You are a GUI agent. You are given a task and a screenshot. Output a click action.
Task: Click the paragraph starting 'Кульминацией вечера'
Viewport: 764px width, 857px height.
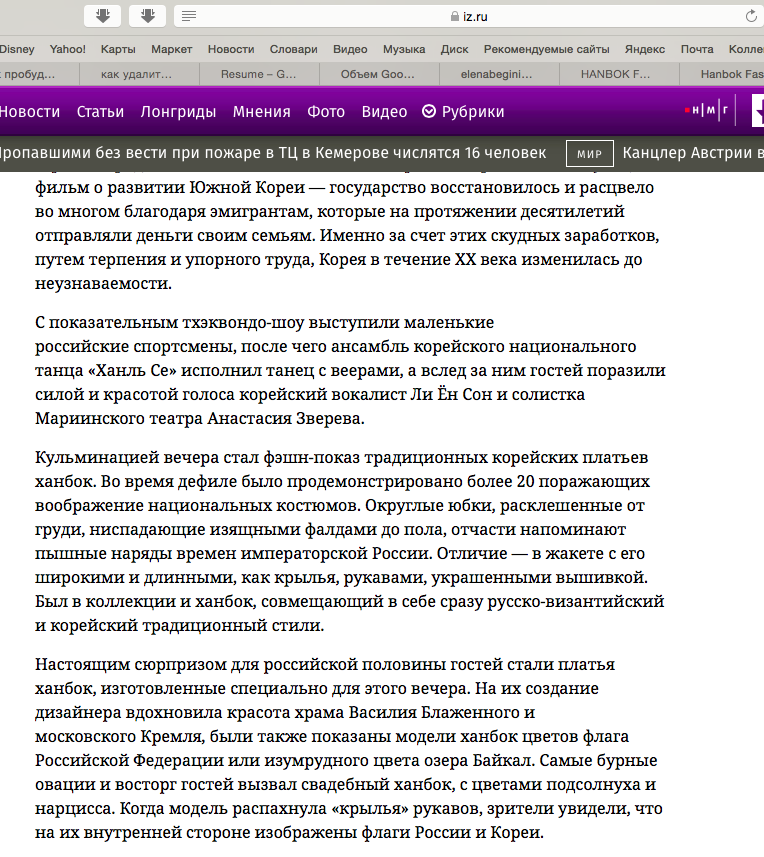click(350, 541)
